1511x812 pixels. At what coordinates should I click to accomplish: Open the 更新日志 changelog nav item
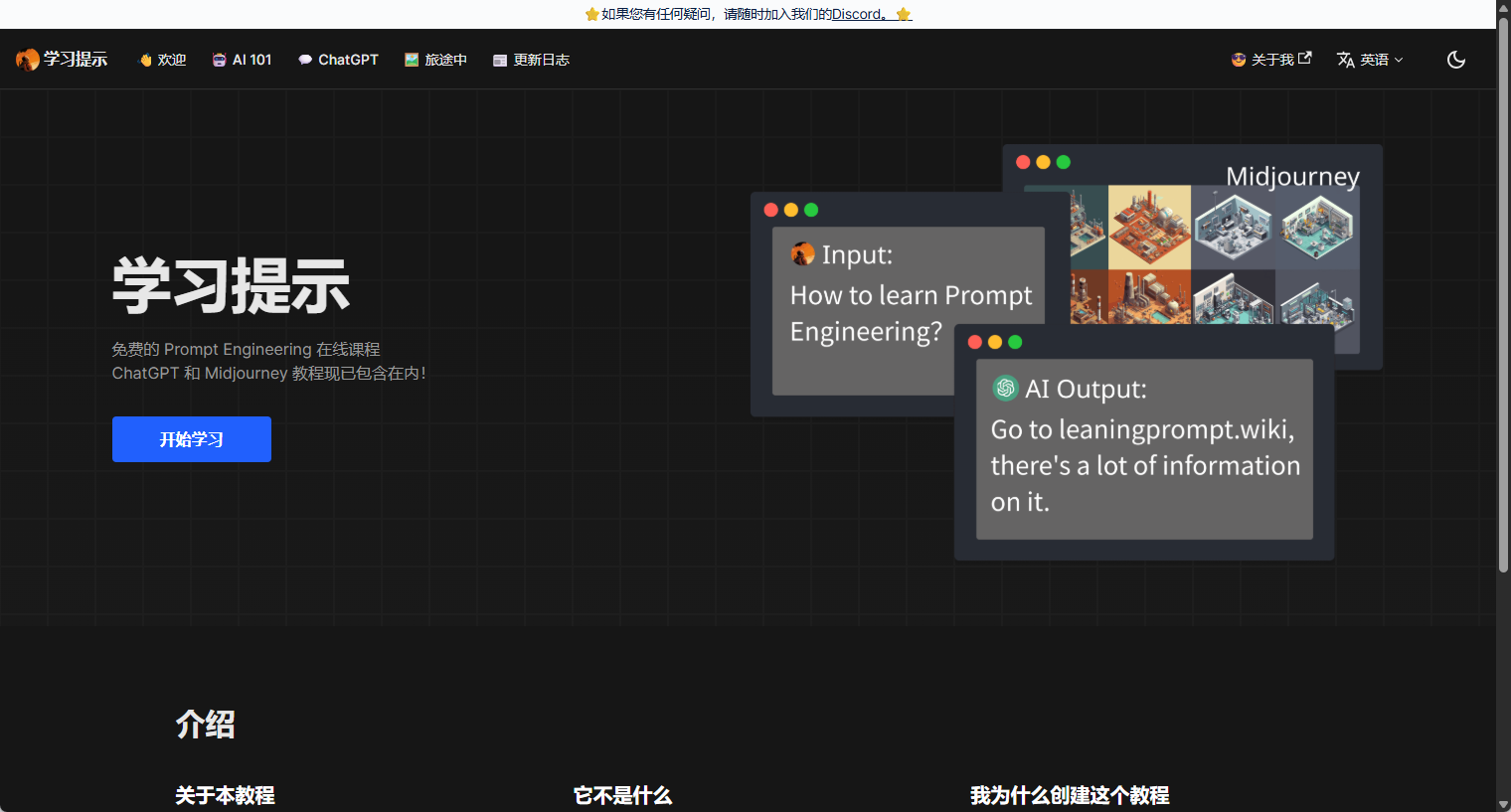pyautogui.click(x=531, y=60)
